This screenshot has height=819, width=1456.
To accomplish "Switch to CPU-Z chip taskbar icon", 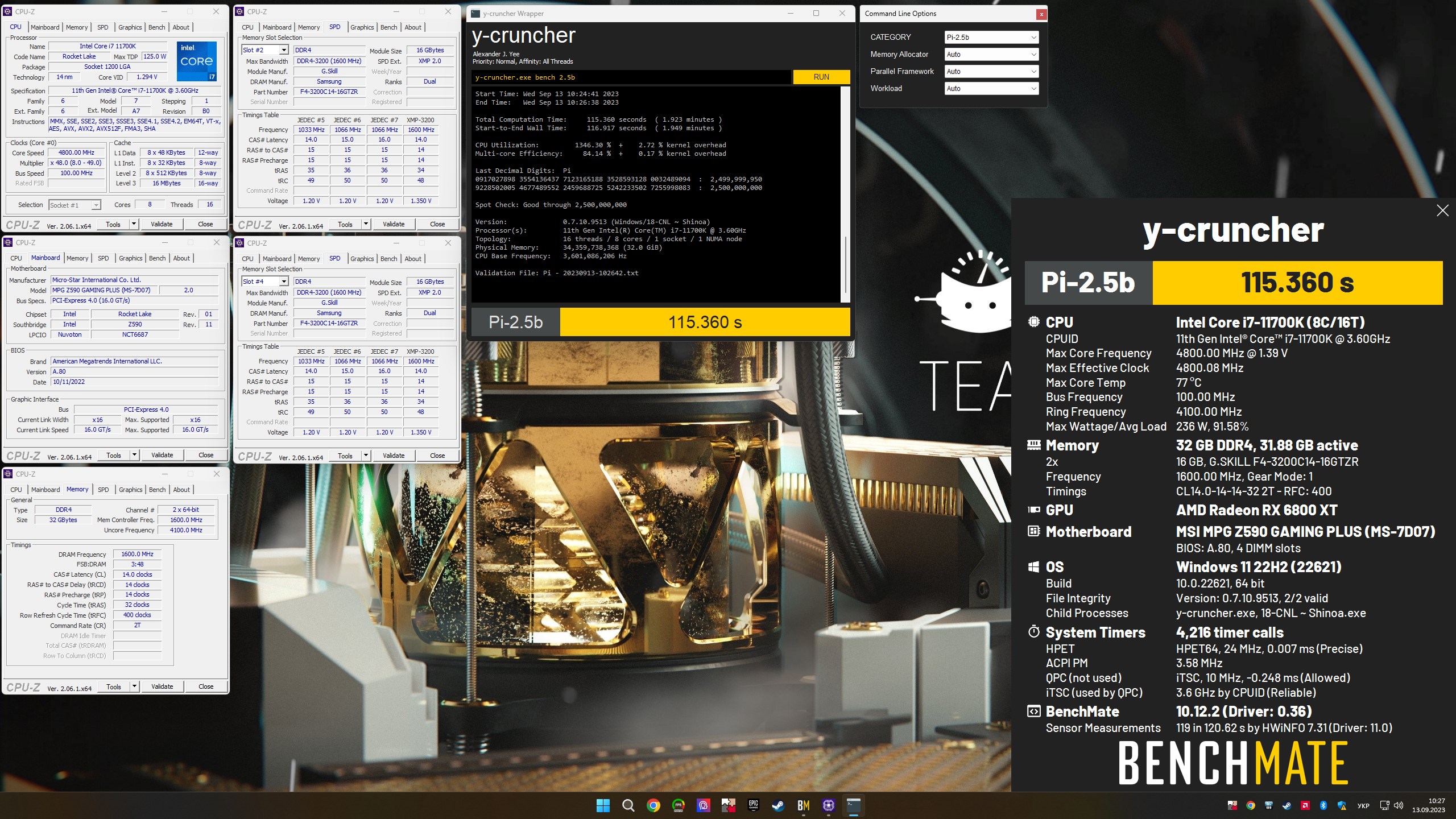I will point(829,805).
